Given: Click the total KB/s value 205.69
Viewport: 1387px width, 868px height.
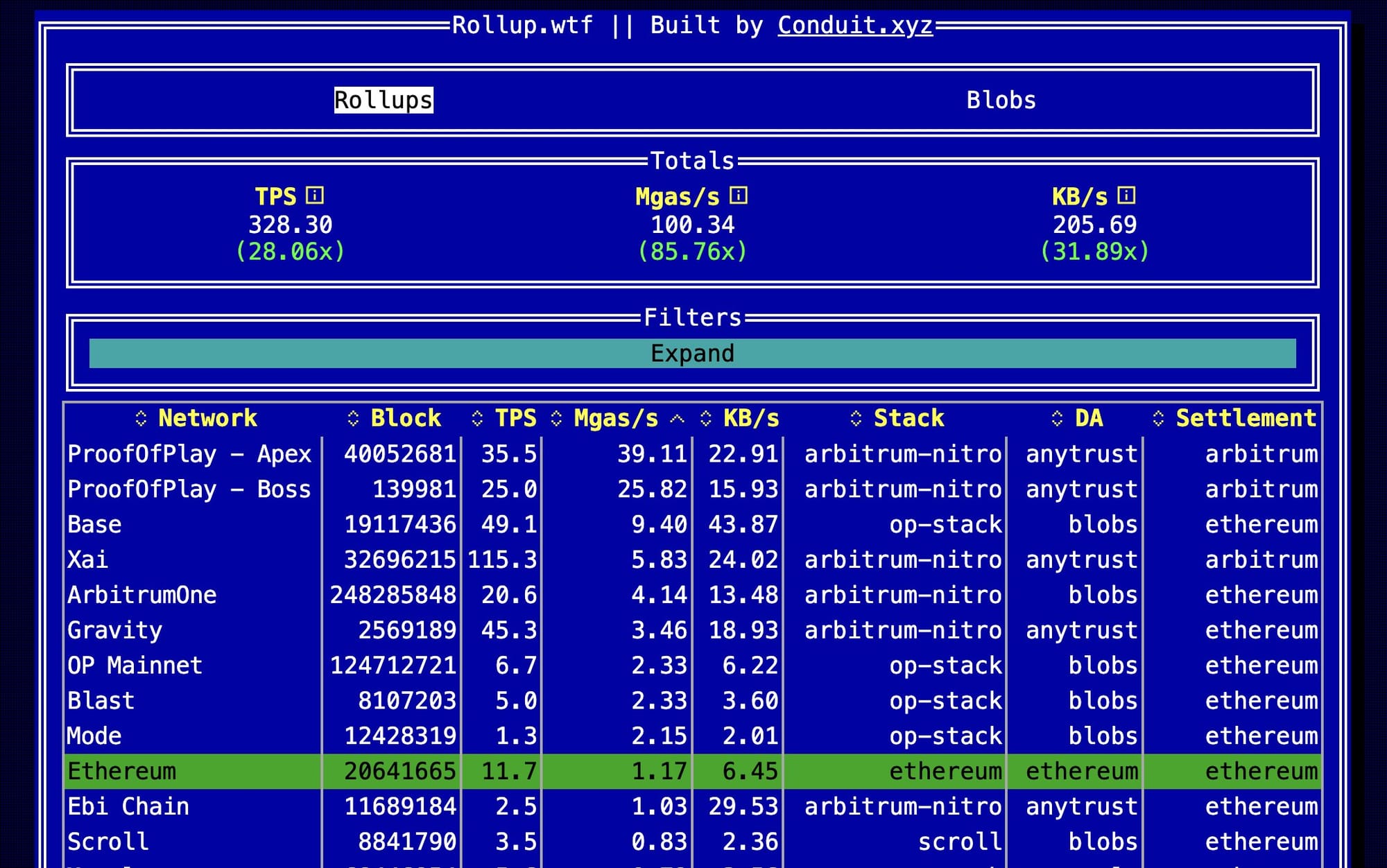Looking at the screenshot, I should [x=1095, y=225].
